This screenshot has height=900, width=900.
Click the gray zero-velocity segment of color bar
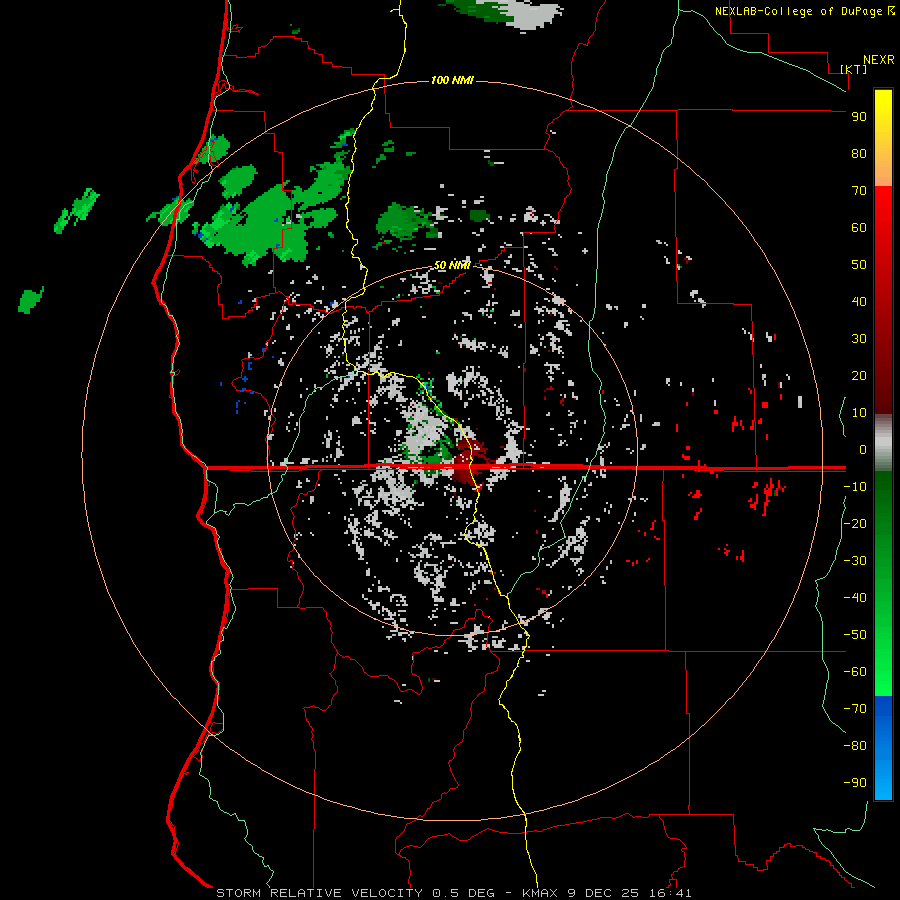883,443
